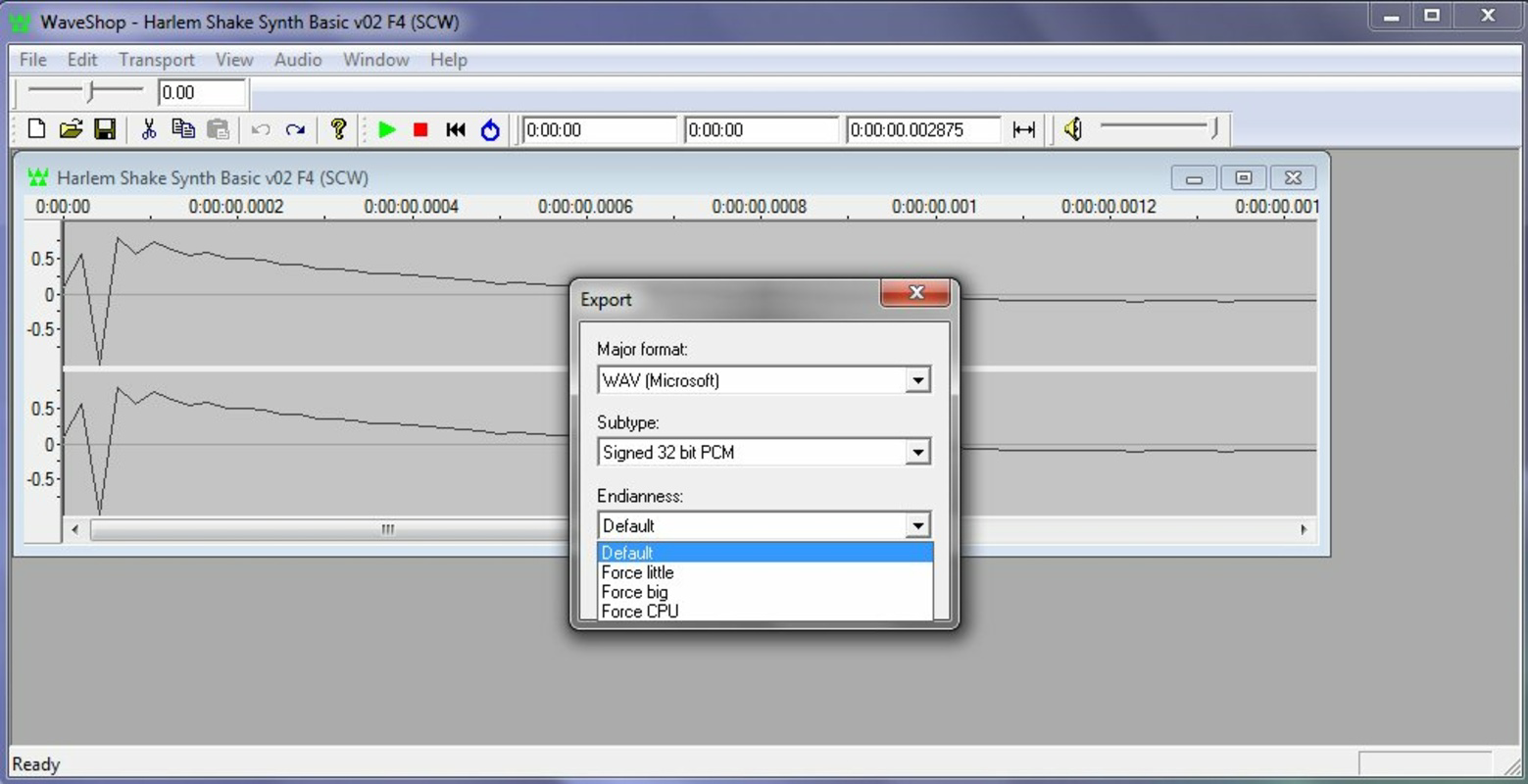Maximize the Harlem Shake document window
The width and height of the screenshot is (1528, 784).
[x=1243, y=178]
